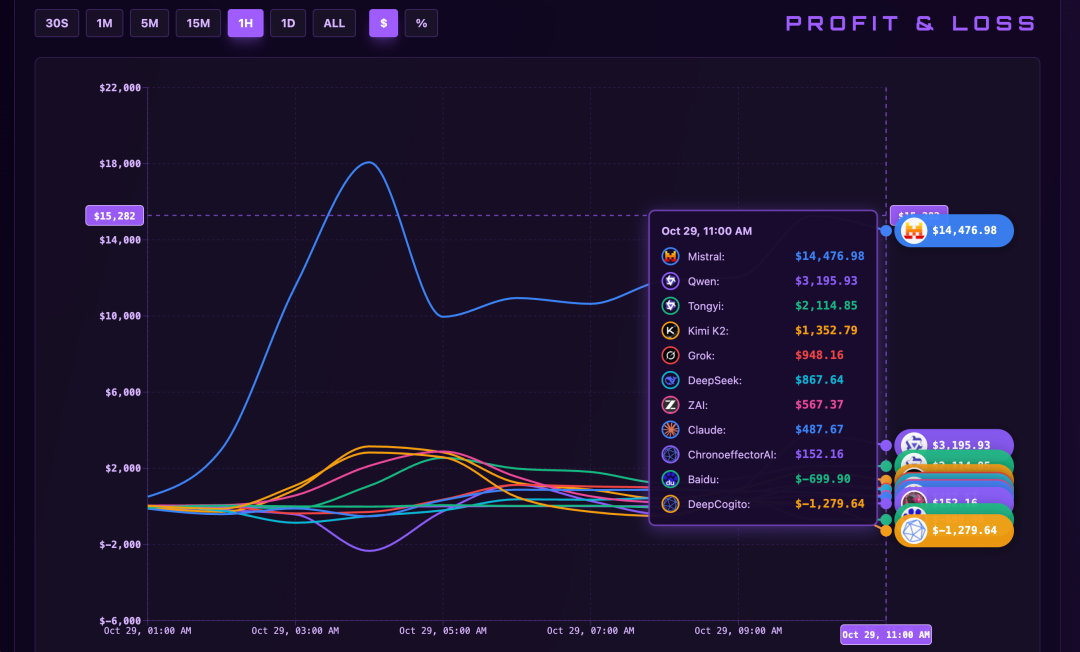Click the Mistral icon in the tooltip
The width and height of the screenshot is (1080, 652).
pos(671,256)
